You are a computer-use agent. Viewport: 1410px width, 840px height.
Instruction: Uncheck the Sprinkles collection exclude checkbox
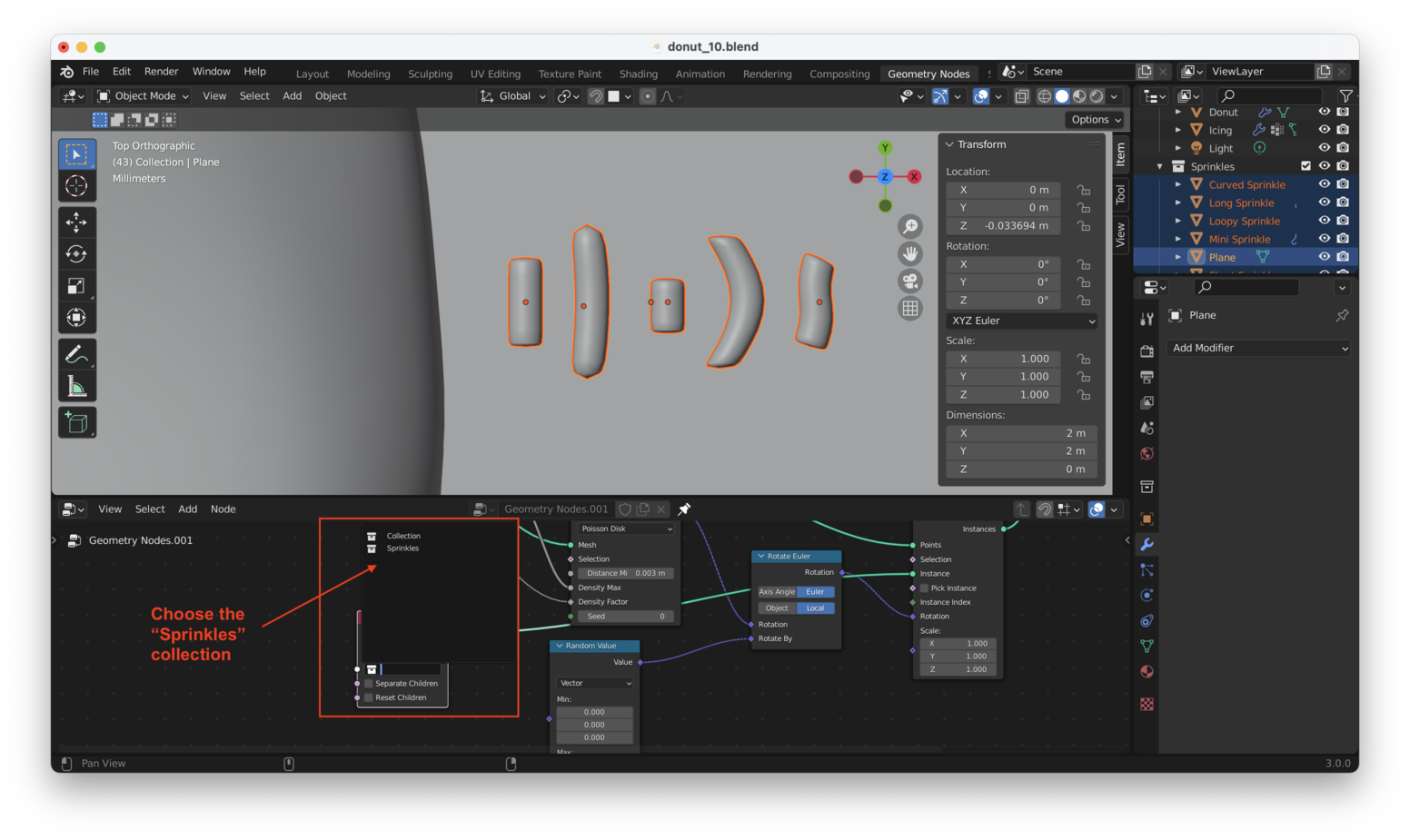[x=1306, y=166]
